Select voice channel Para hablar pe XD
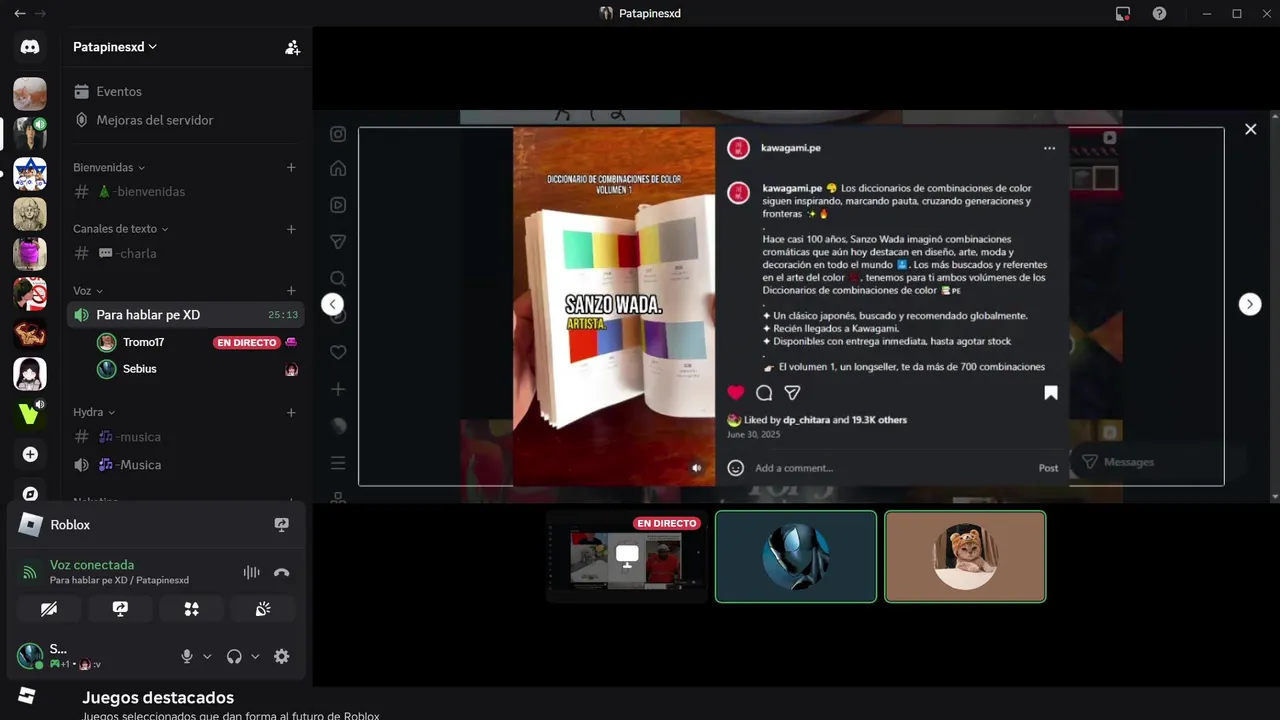 click(x=187, y=315)
